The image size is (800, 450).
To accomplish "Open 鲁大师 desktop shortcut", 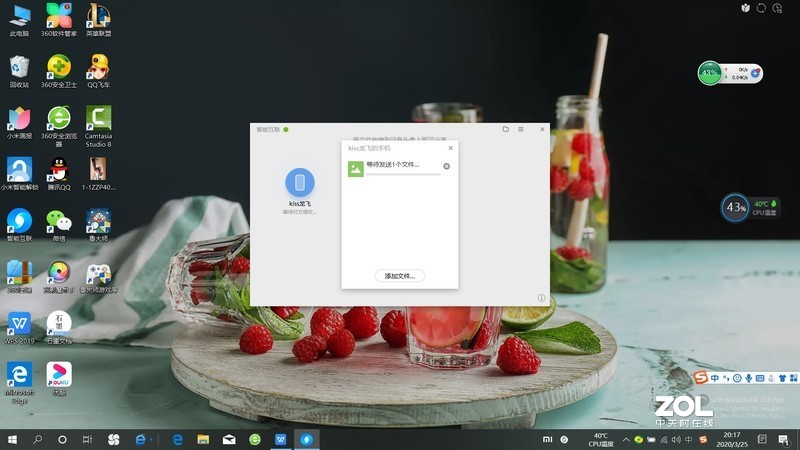I will tap(98, 225).
